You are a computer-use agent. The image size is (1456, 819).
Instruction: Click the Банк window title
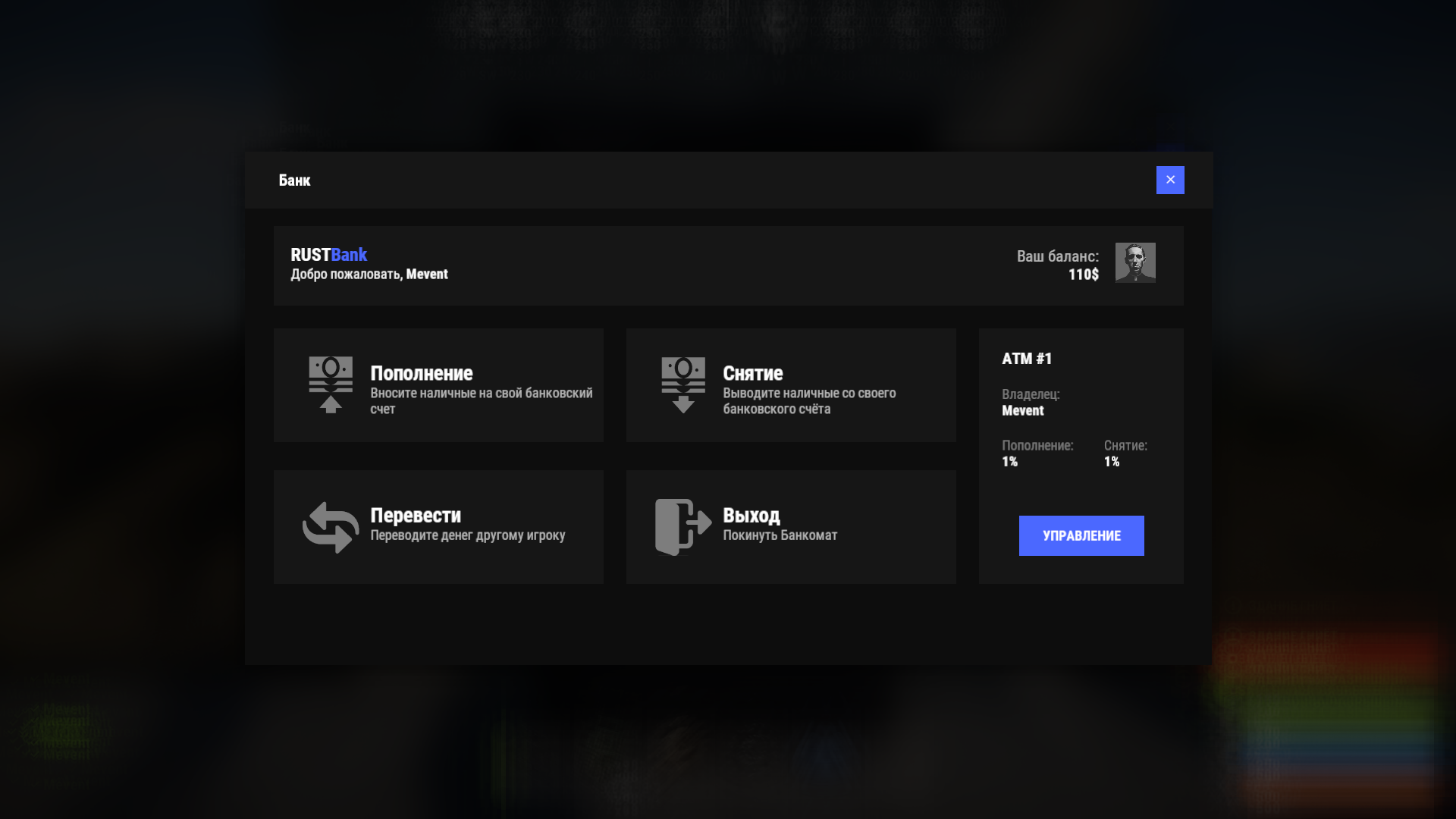click(294, 180)
